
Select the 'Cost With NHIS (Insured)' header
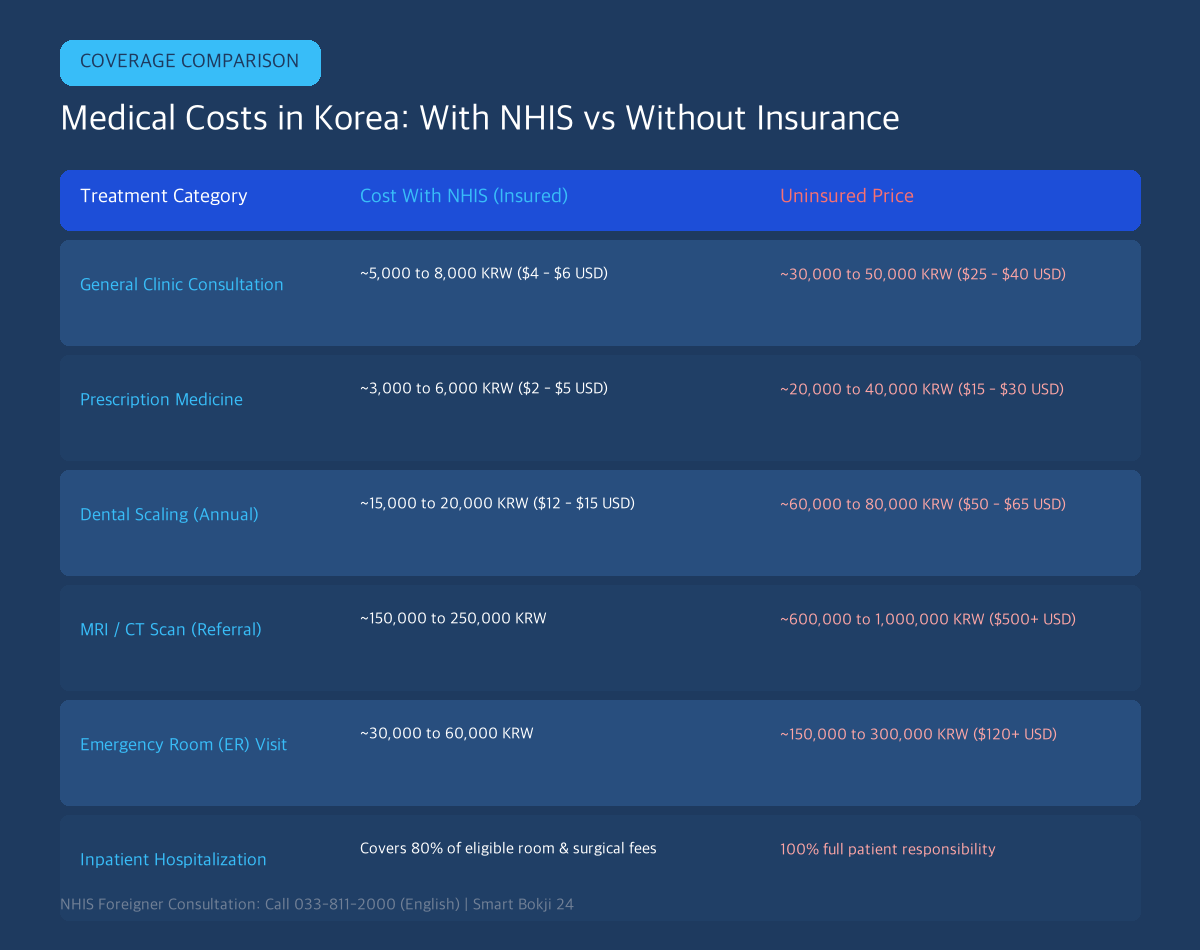pos(464,196)
